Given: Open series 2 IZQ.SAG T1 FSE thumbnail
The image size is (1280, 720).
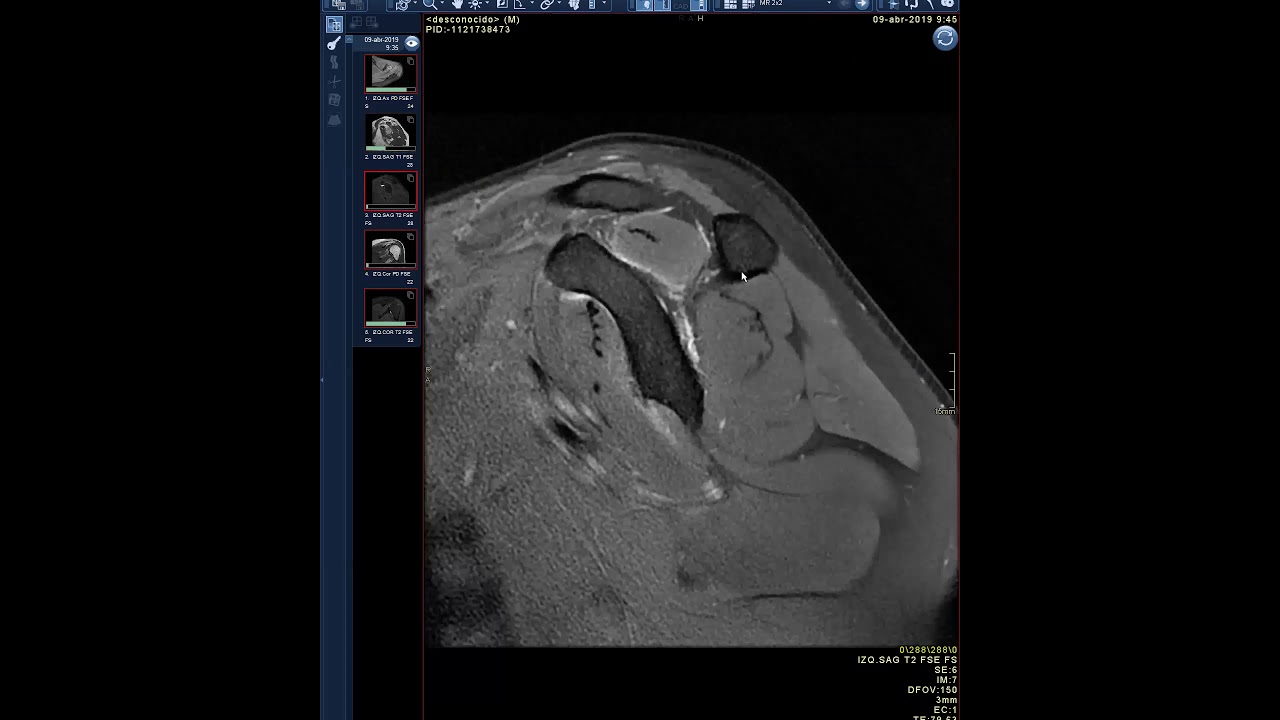Looking at the screenshot, I should click(390, 130).
